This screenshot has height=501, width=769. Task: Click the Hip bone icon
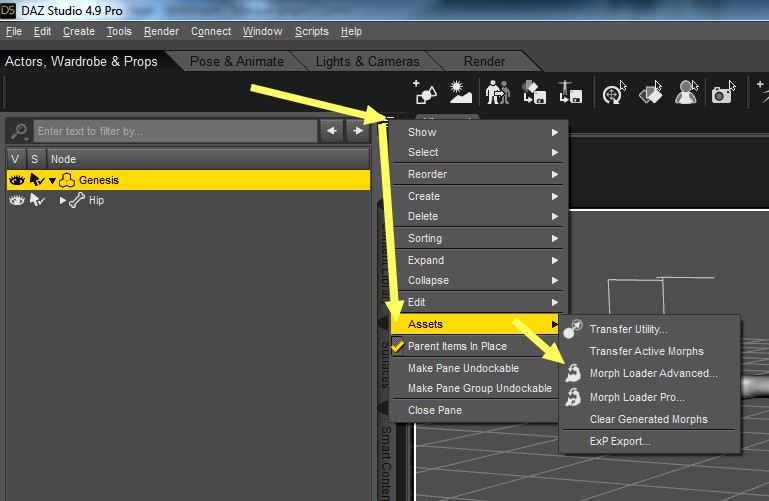77,200
